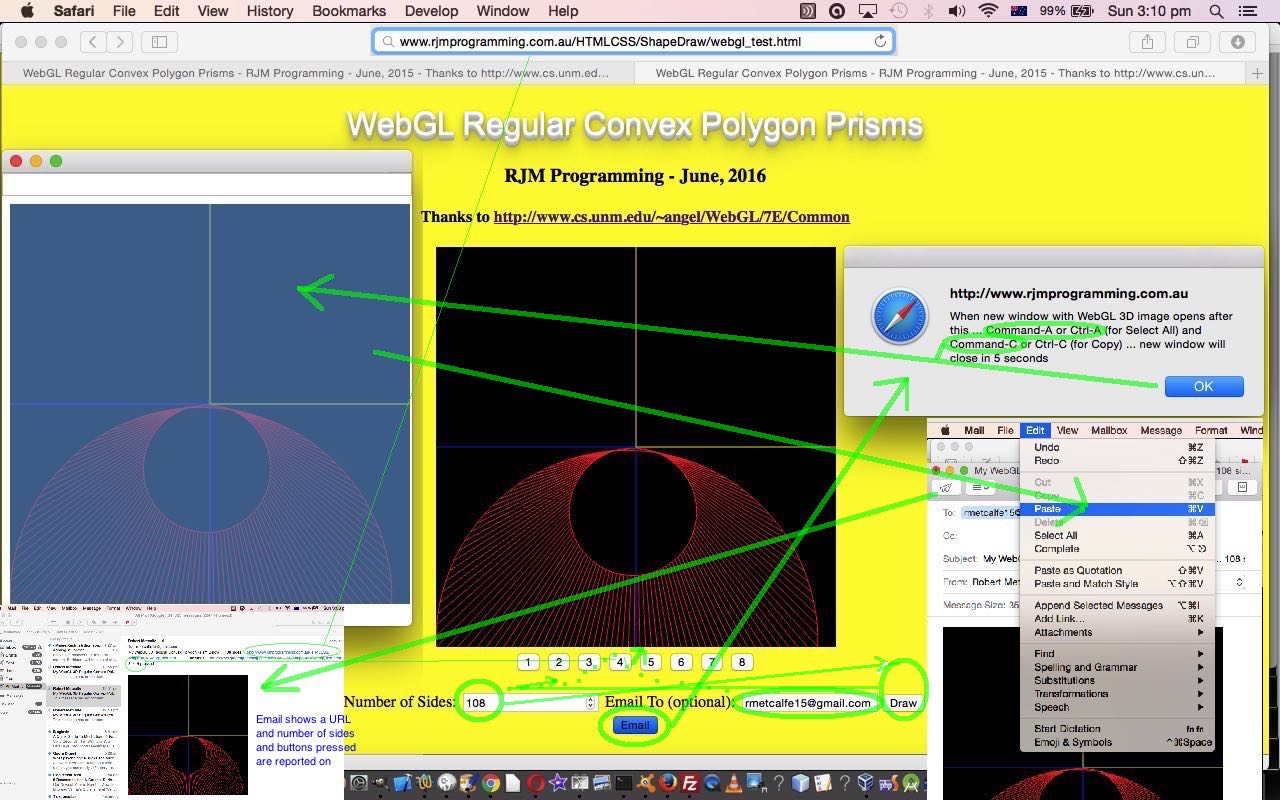Click the Number of Sides stepper arrows
Screen dimensions: 1280x800
pyautogui.click(x=590, y=703)
